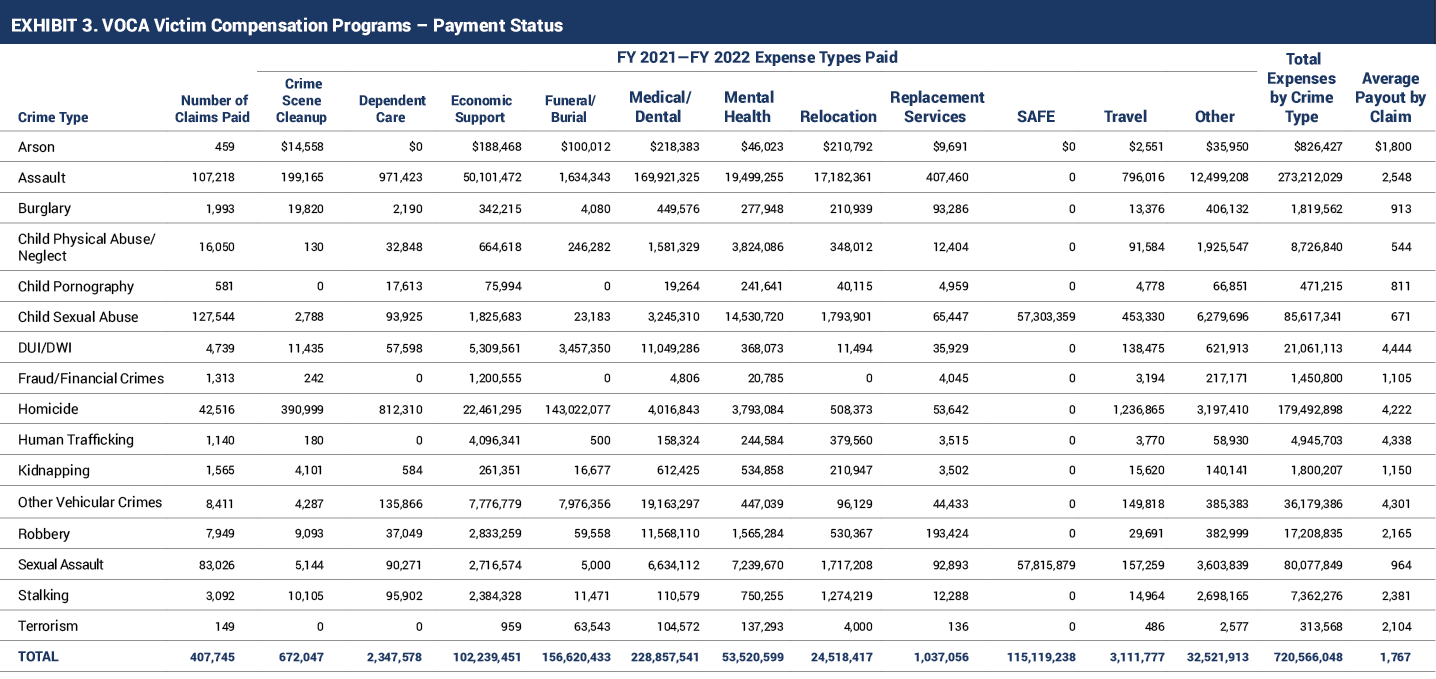This screenshot has height=679, width=1436.
Task: Click the 'Assault' row label
Action: coord(42,178)
